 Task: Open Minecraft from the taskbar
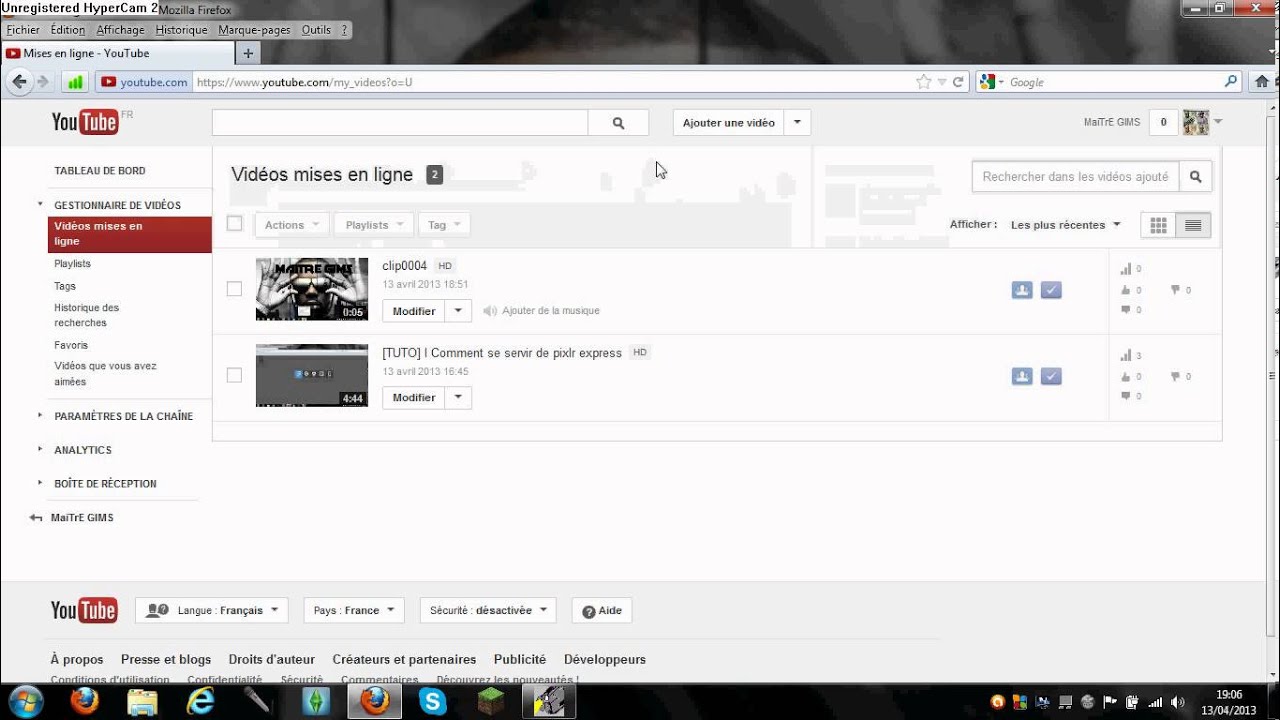491,701
